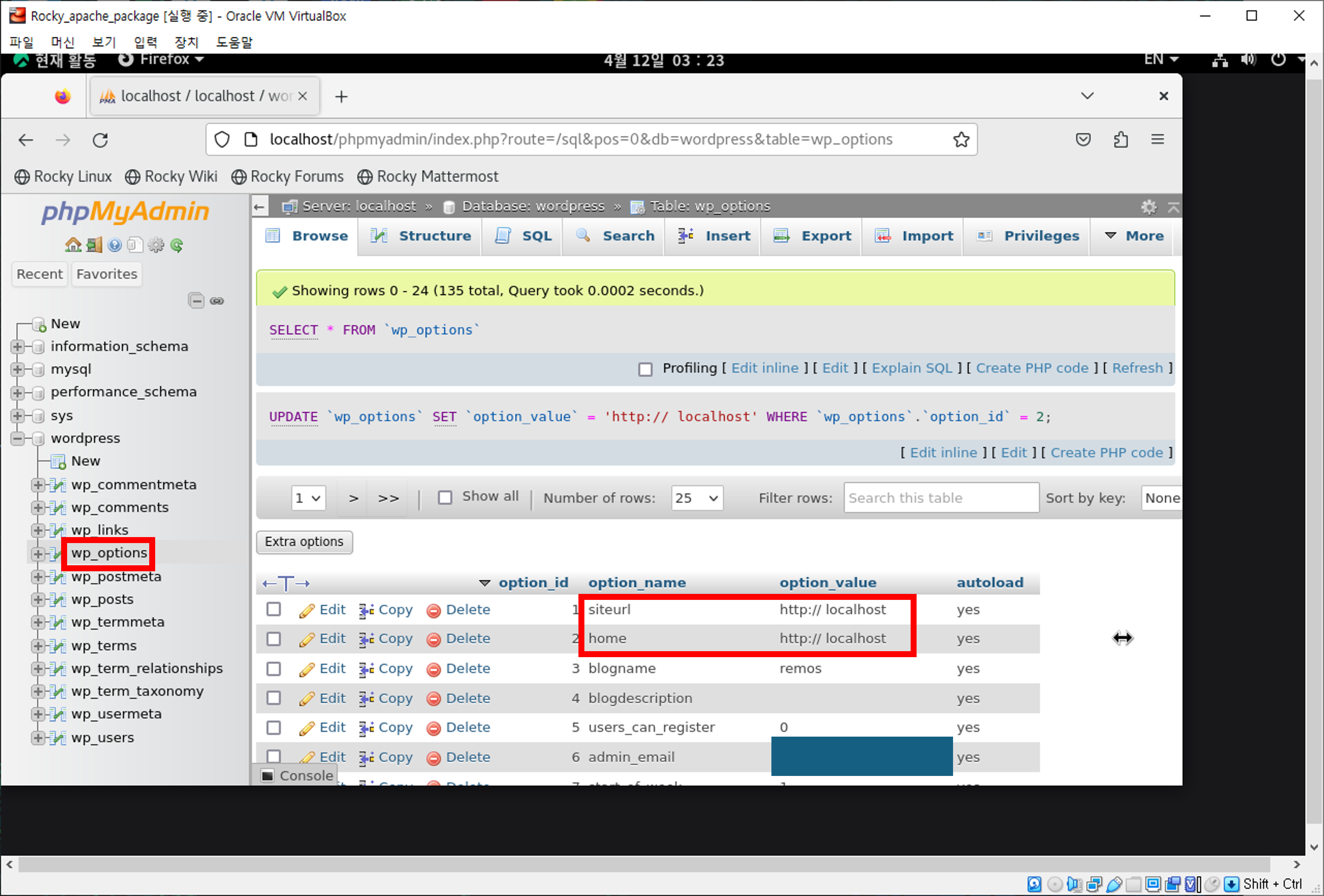
Task: Open the More tab dropdown
Action: click(1134, 236)
